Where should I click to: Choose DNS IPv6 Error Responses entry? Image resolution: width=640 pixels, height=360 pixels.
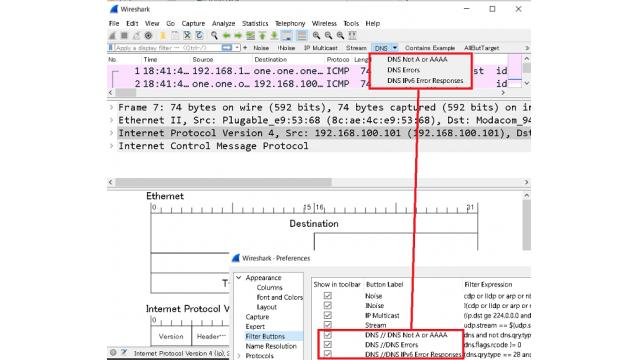tap(425, 80)
